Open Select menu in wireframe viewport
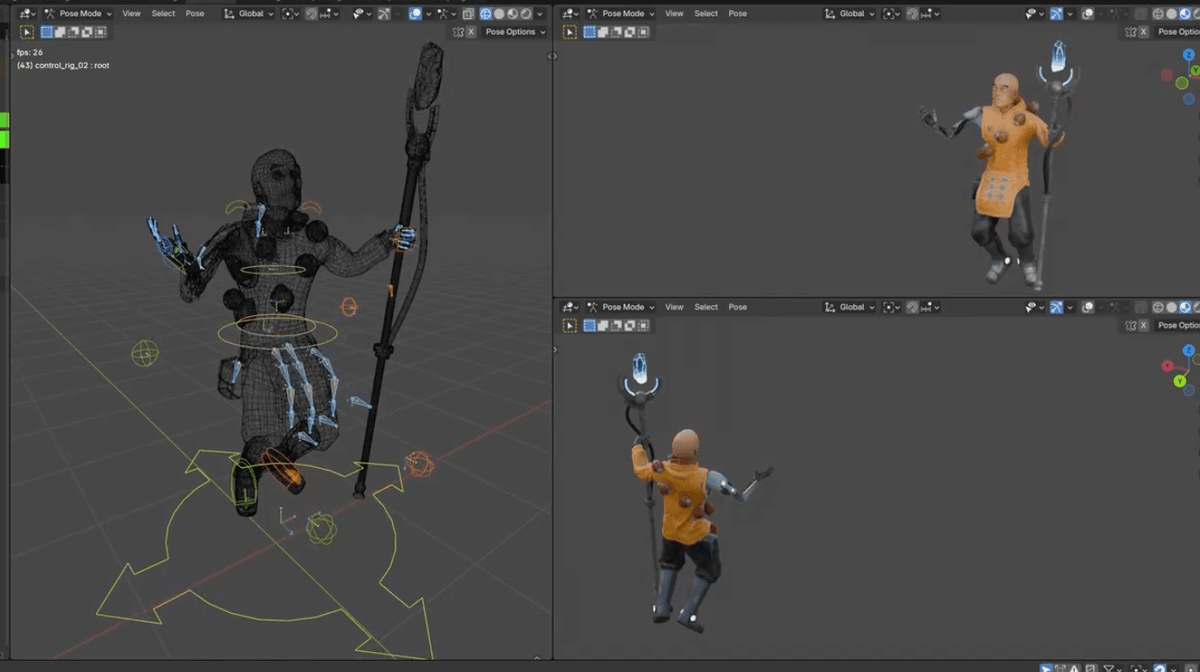Viewport: 1200px width, 672px height. pyautogui.click(x=163, y=14)
